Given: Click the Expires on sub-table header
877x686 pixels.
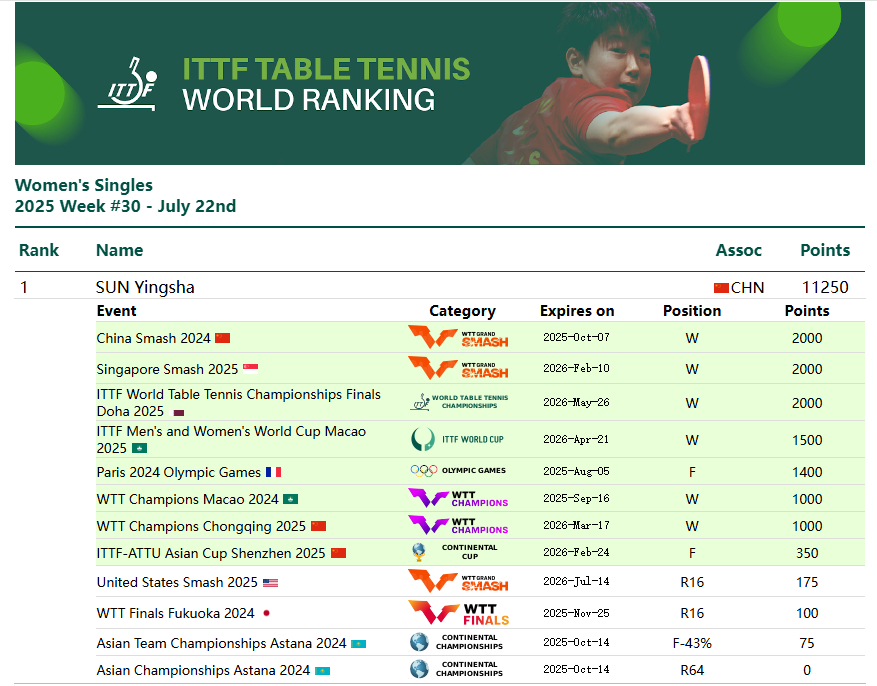Looking at the screenshot, I should (577, 311).
